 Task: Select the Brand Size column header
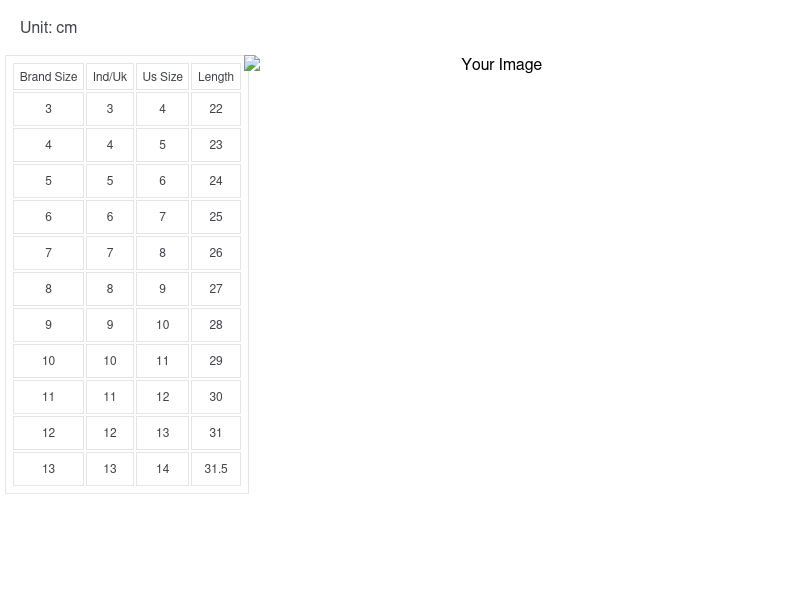coord(48,77)
